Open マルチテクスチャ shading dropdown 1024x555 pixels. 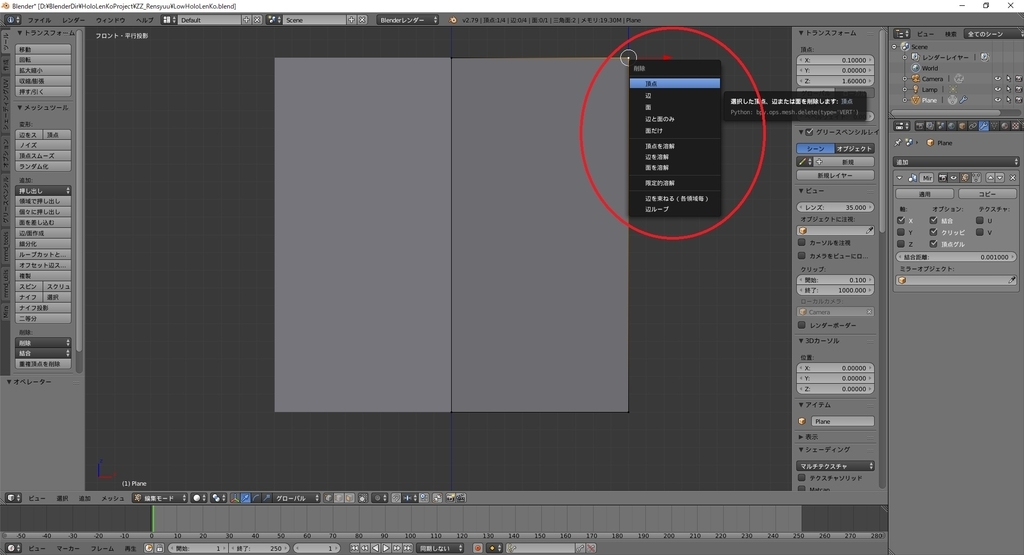point(835,466)
